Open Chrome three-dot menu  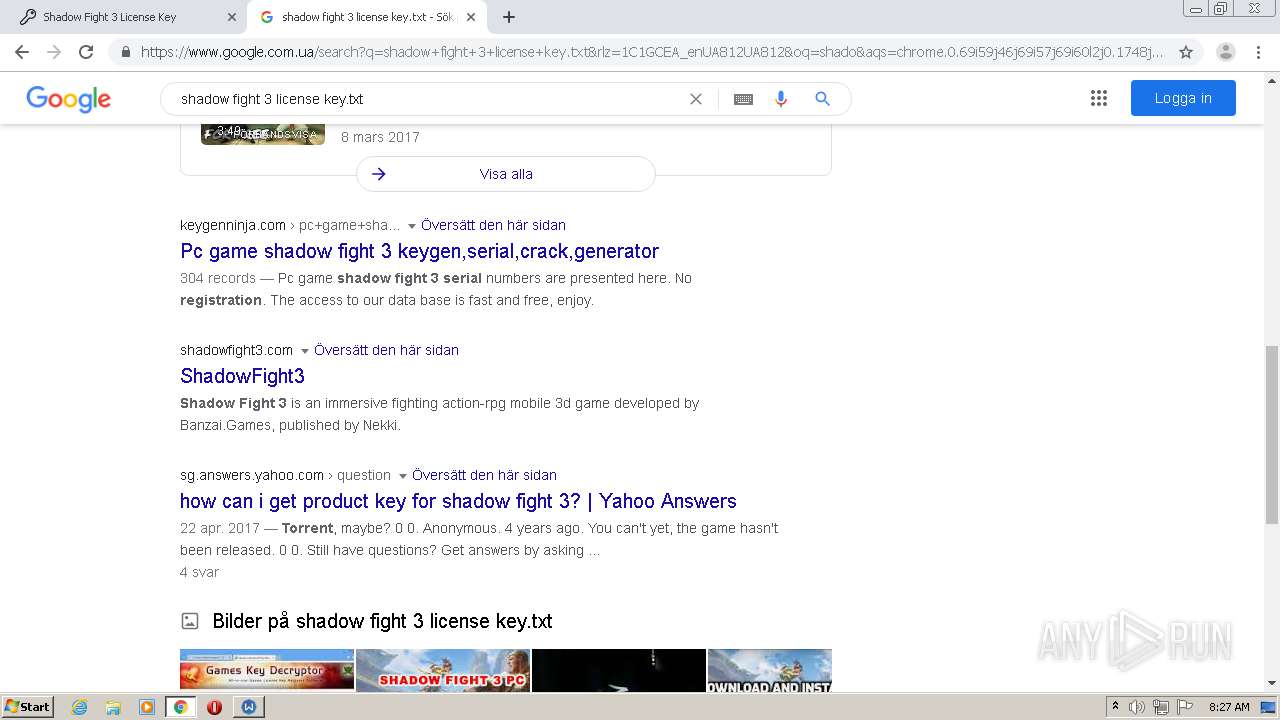click(x=1259, y=52)
